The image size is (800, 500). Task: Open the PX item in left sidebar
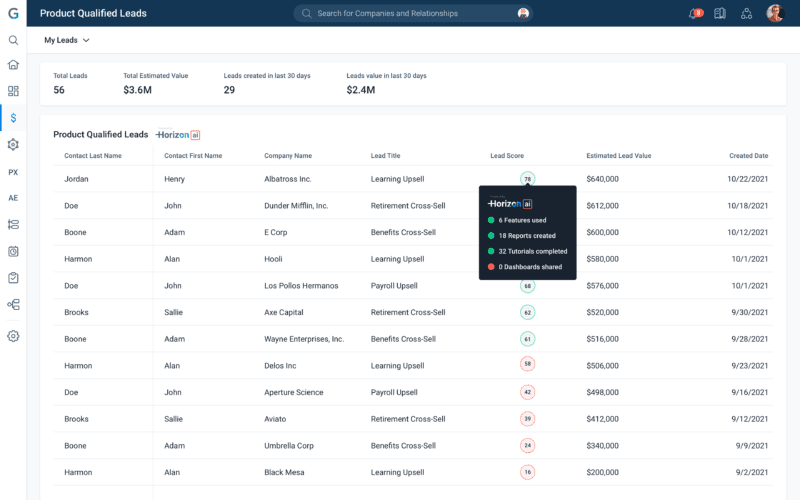13,172
